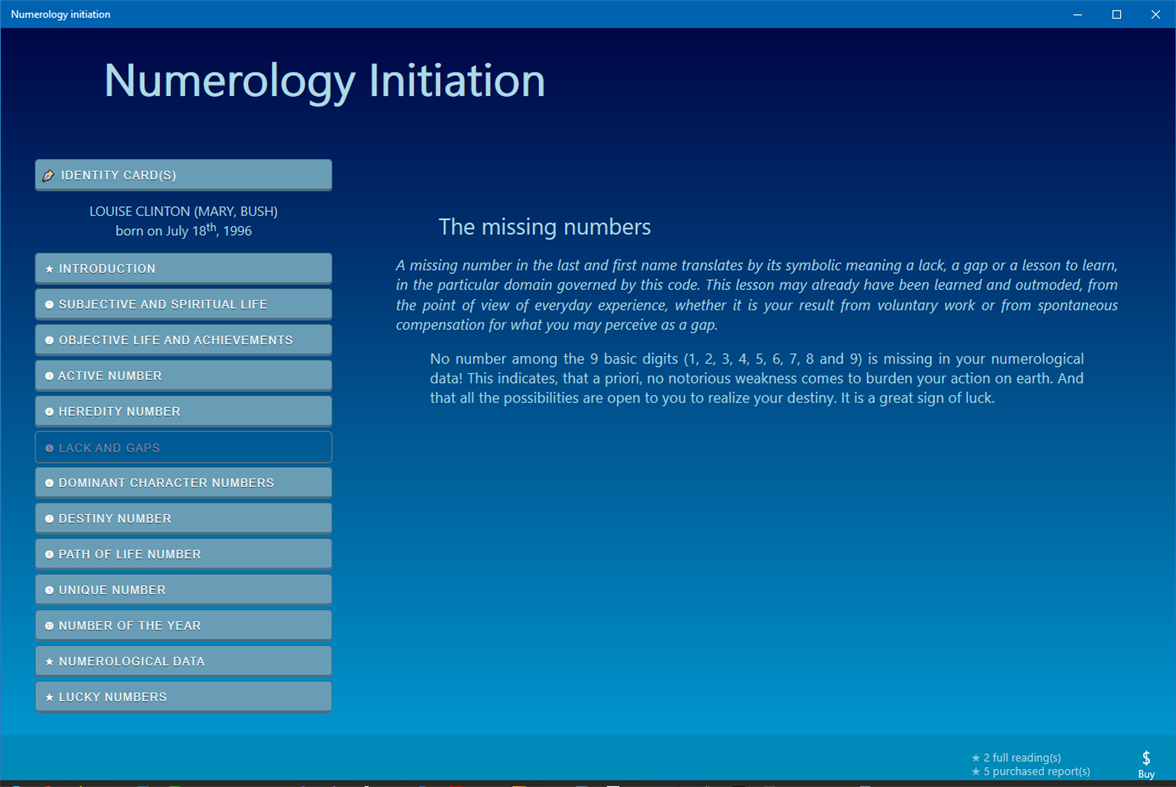Open the DESTINY NUMBER section
The height and width of the screenshot is (787, 1176).
pyautogui.click(x=183, y=518)
